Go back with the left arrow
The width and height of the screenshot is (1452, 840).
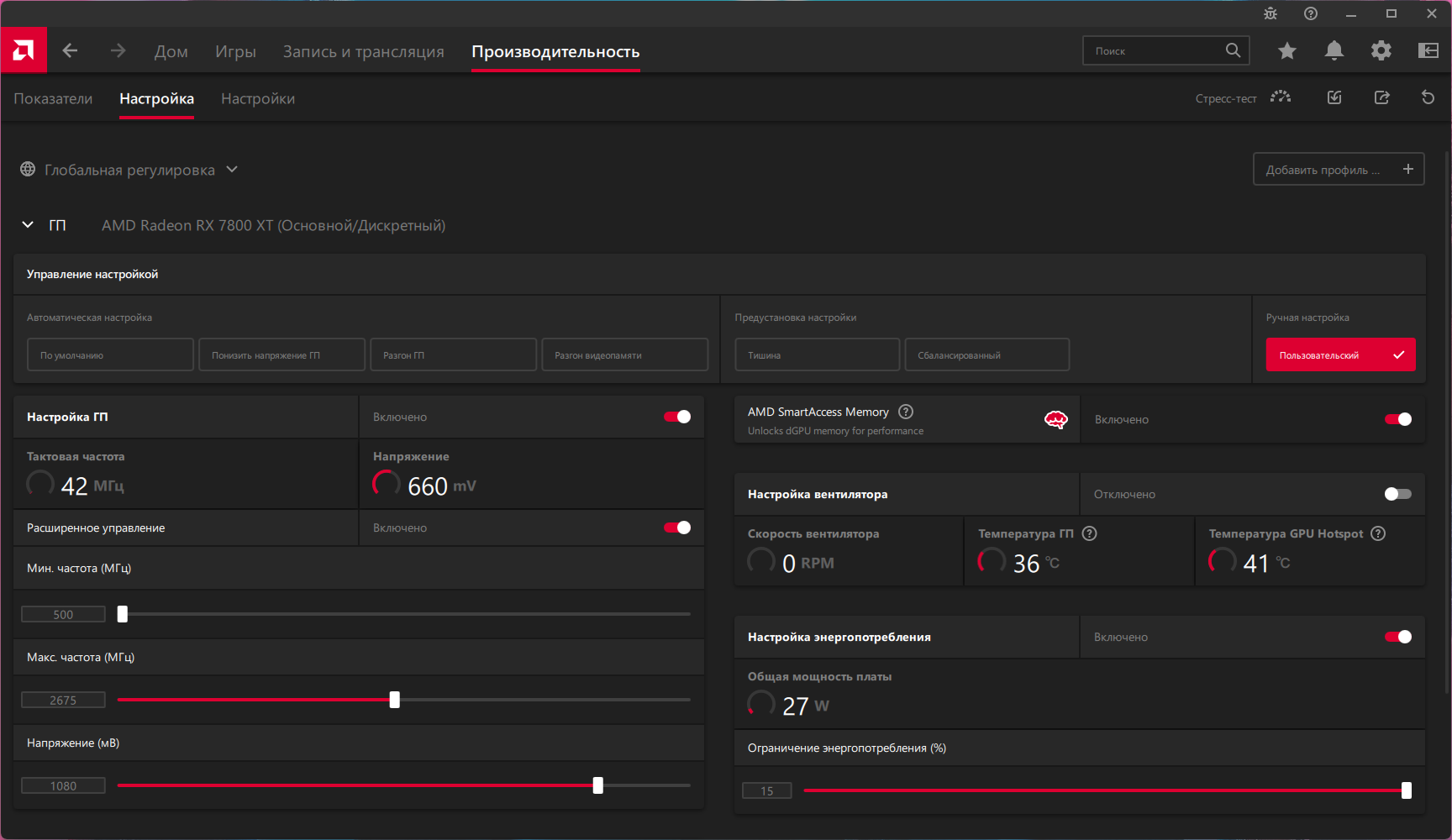(70, 51)
